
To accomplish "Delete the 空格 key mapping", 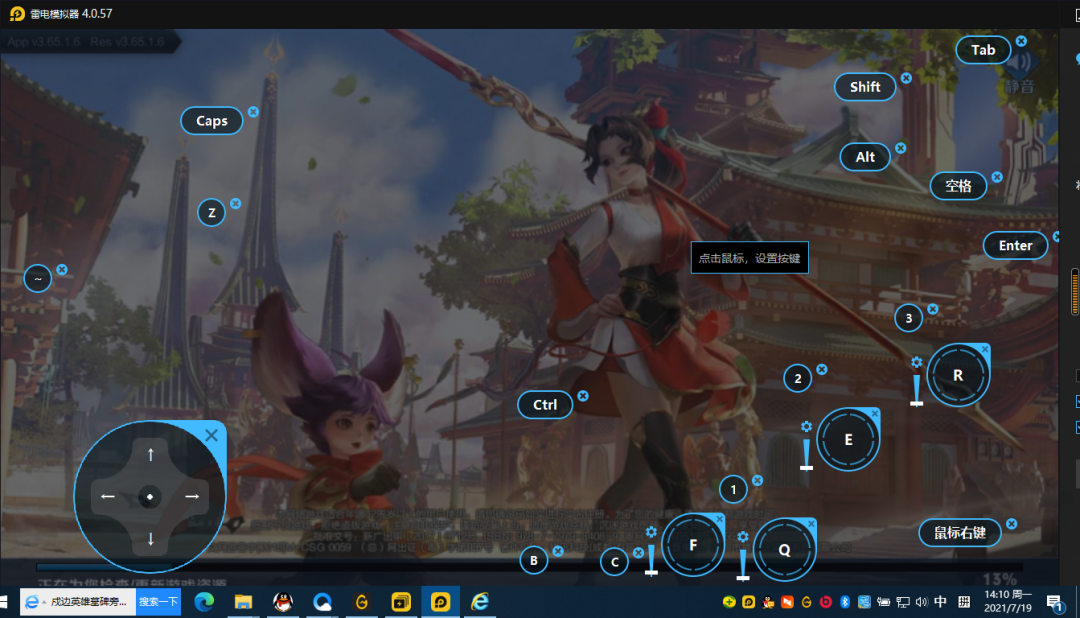I will point(997,177).
